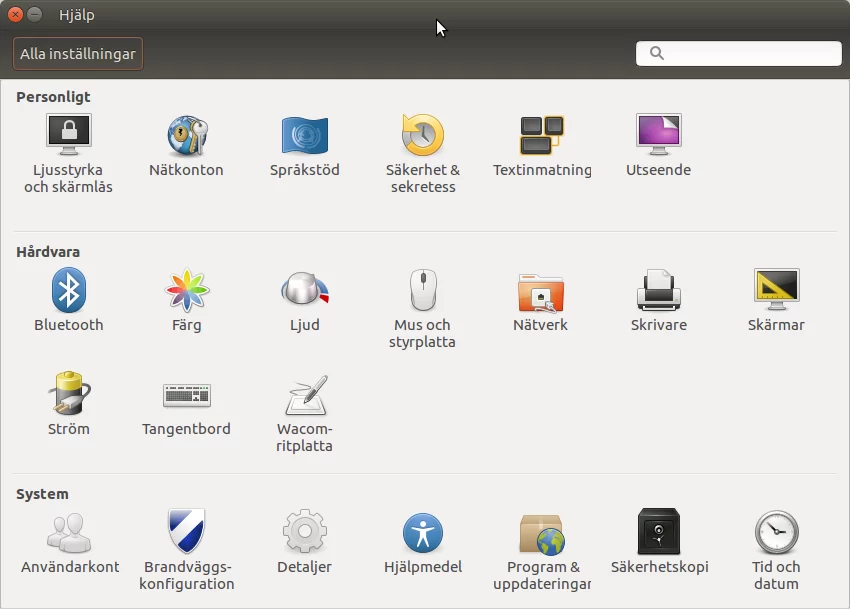The height and width of the screenshot is (609, 850).
Task: Click the Alla inställningar button
Action: click(x=78, y=54)
